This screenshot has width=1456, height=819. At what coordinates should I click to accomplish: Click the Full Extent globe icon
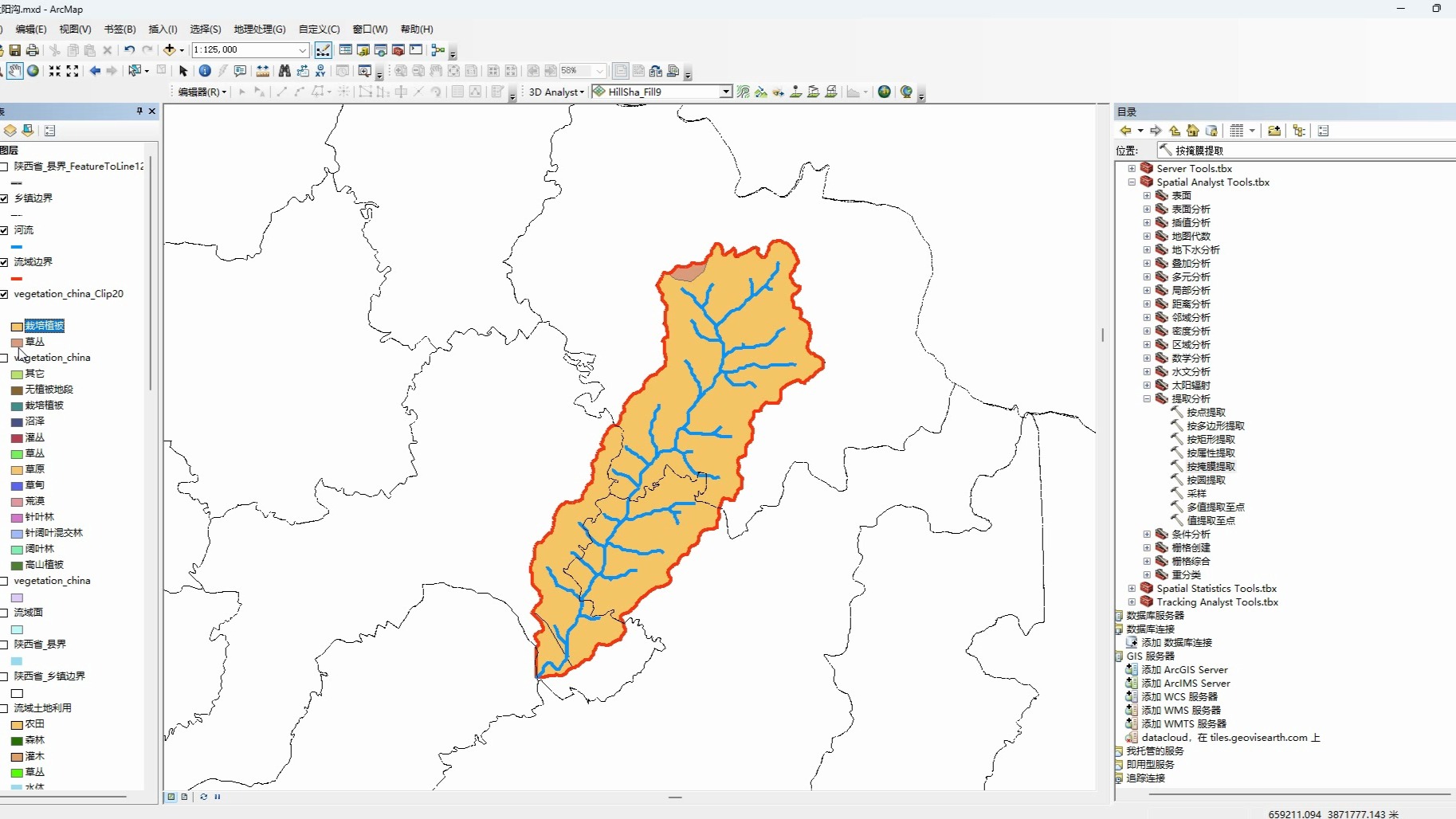pos(32,71)
